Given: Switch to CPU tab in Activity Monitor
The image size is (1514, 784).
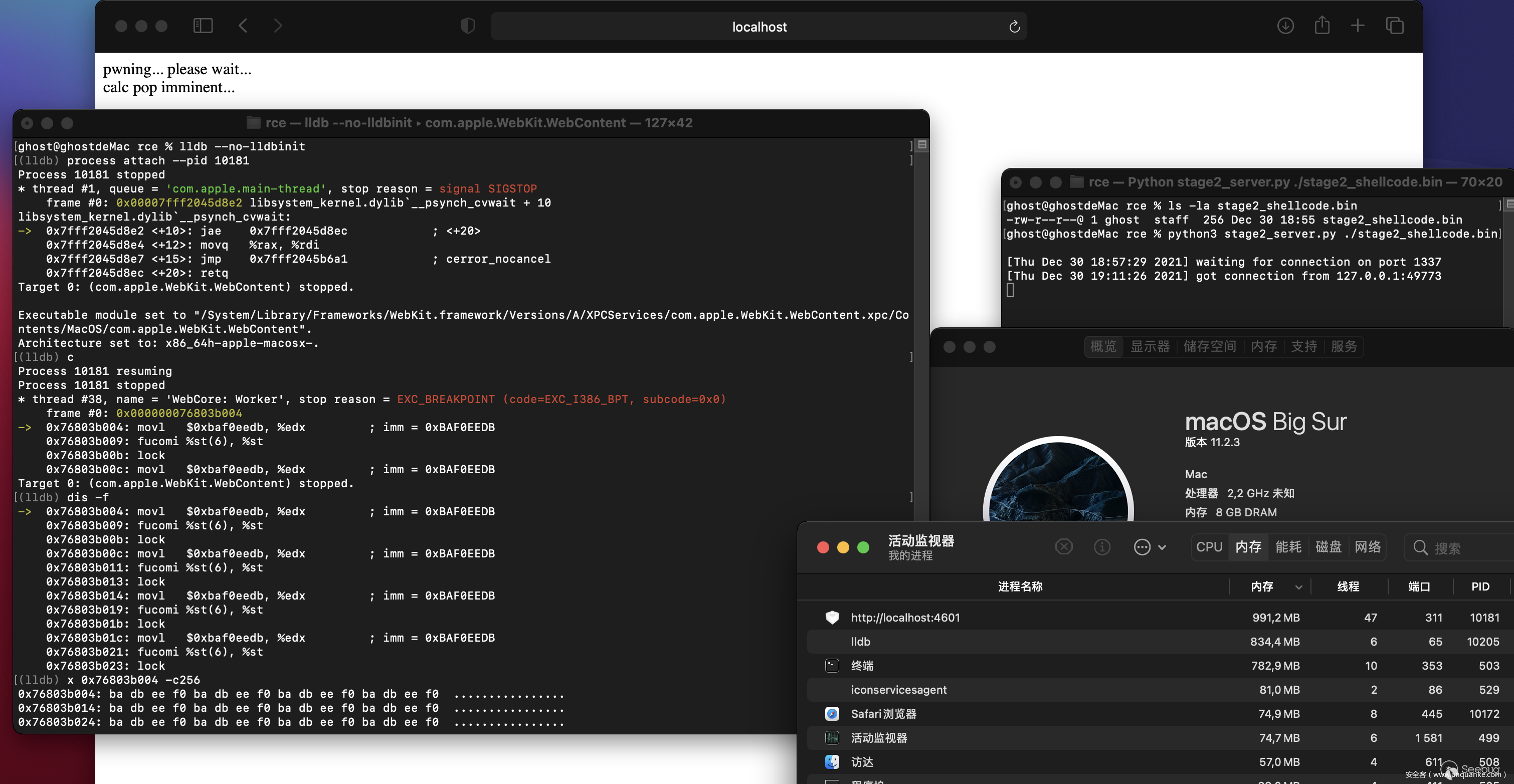Looking at the screenshot, I should pyautogui.click(x=1209, y=547).
